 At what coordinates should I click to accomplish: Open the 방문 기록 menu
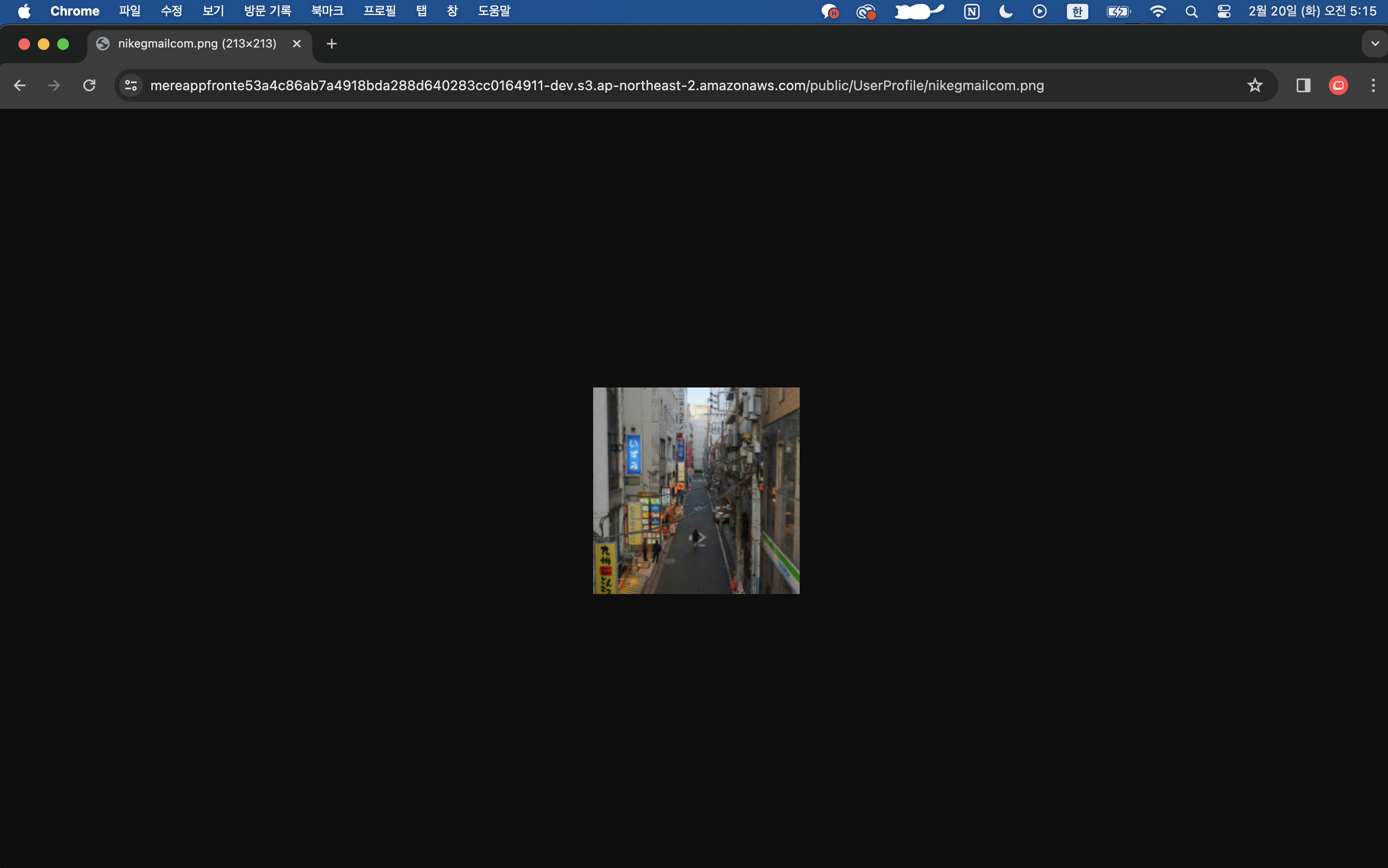(x=268, y=12)
